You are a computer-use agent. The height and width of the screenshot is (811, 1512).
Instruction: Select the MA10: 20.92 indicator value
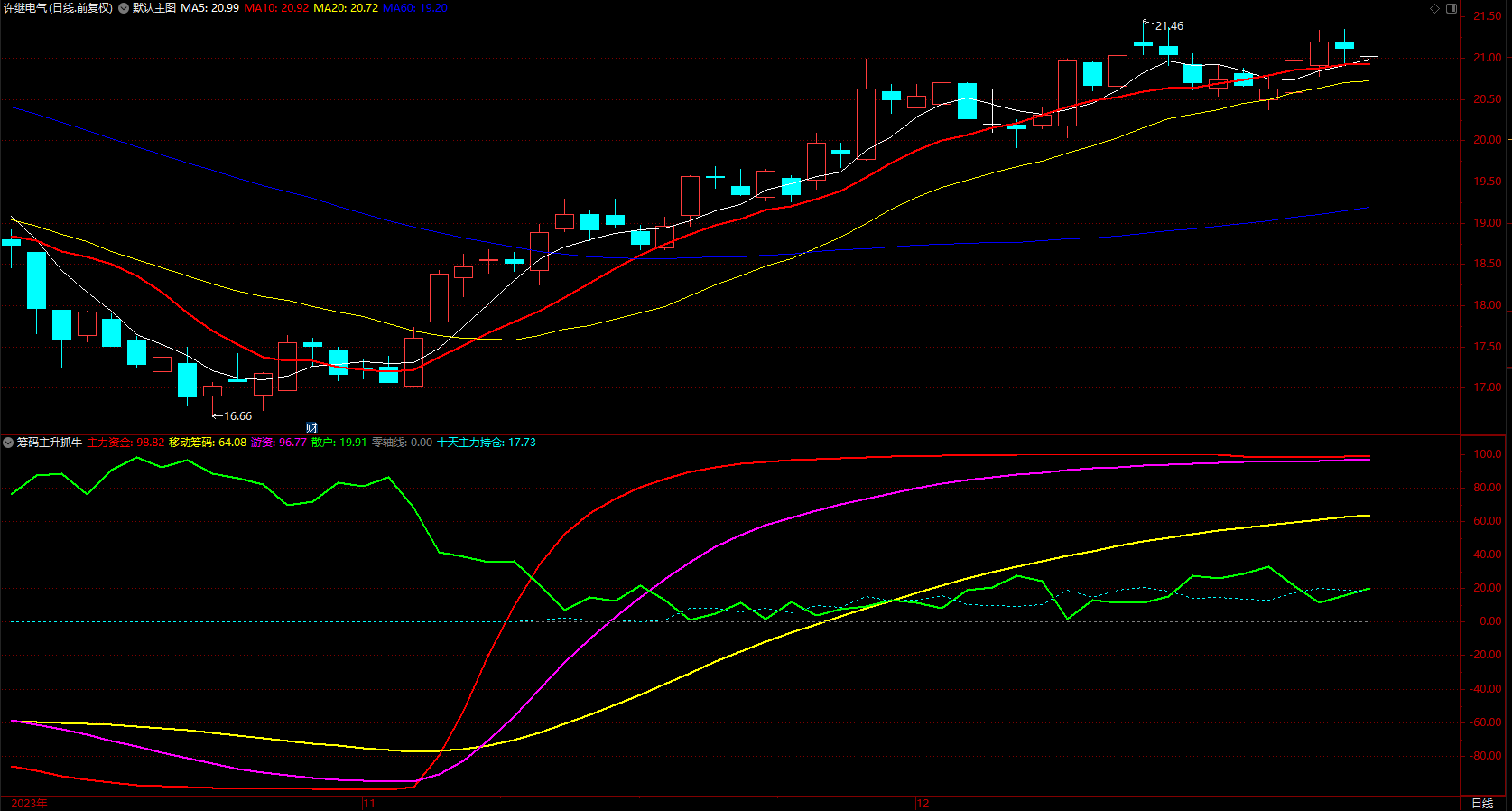pyautogui.click(x=276, y=8)
